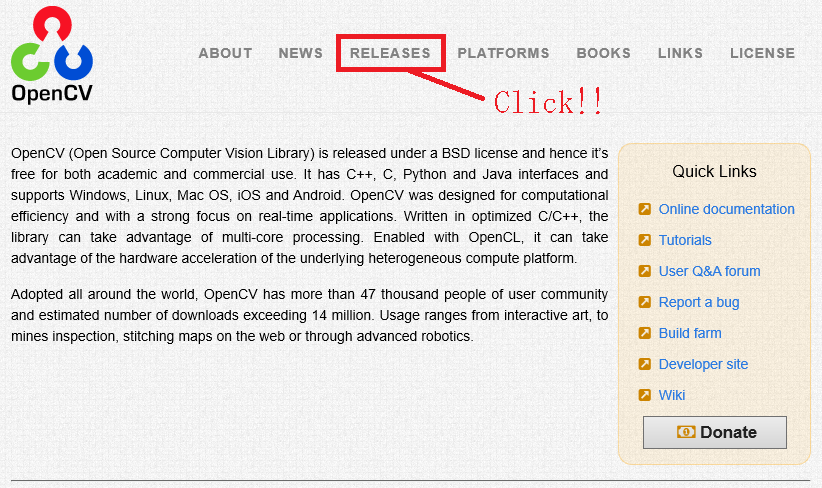Click the arrow icon beside User Q&A forum
This screenshot has width=822, height=488.
point(645,271)
